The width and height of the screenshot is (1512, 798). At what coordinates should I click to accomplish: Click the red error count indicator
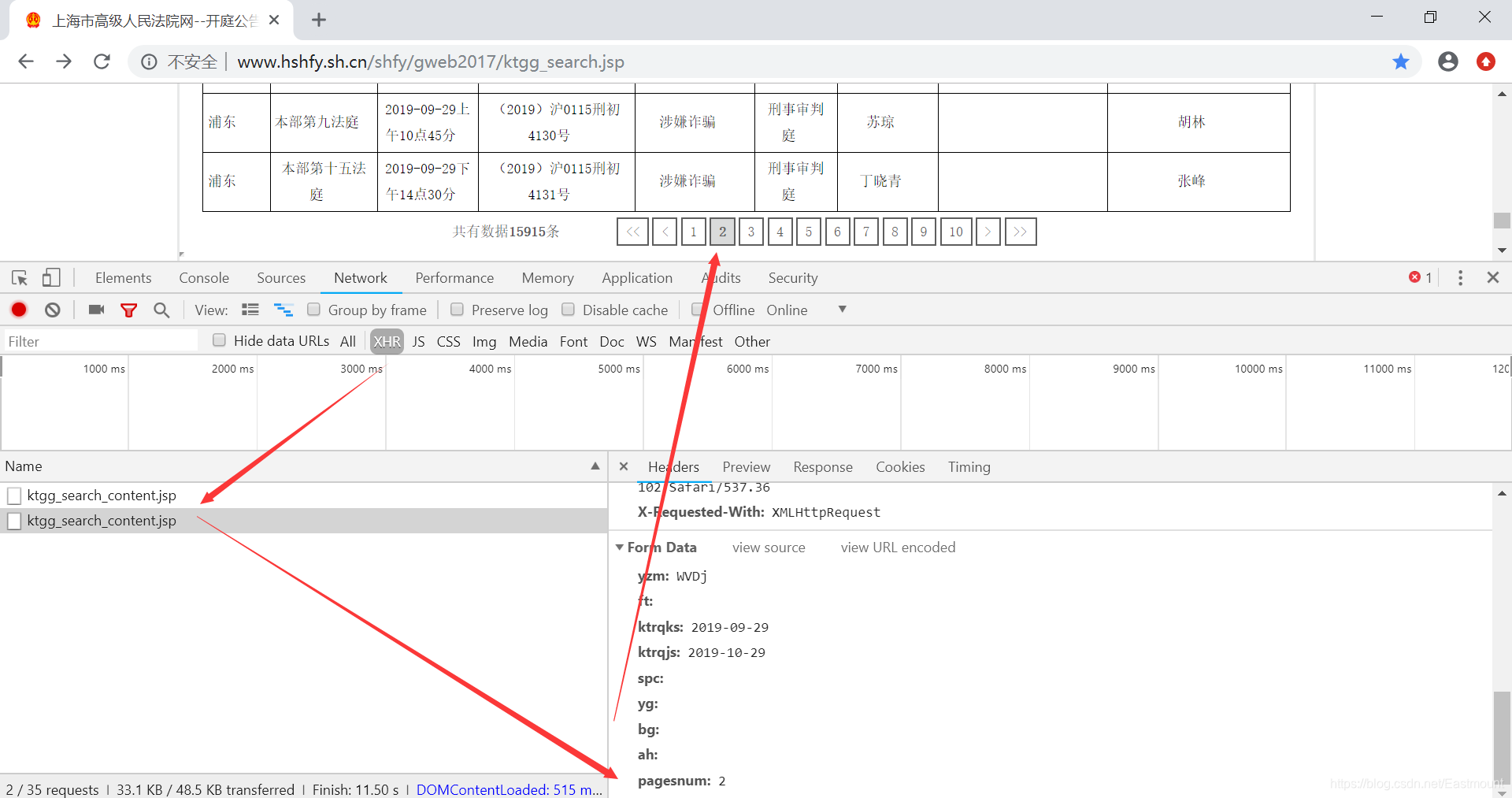(x=1421, y=277)
